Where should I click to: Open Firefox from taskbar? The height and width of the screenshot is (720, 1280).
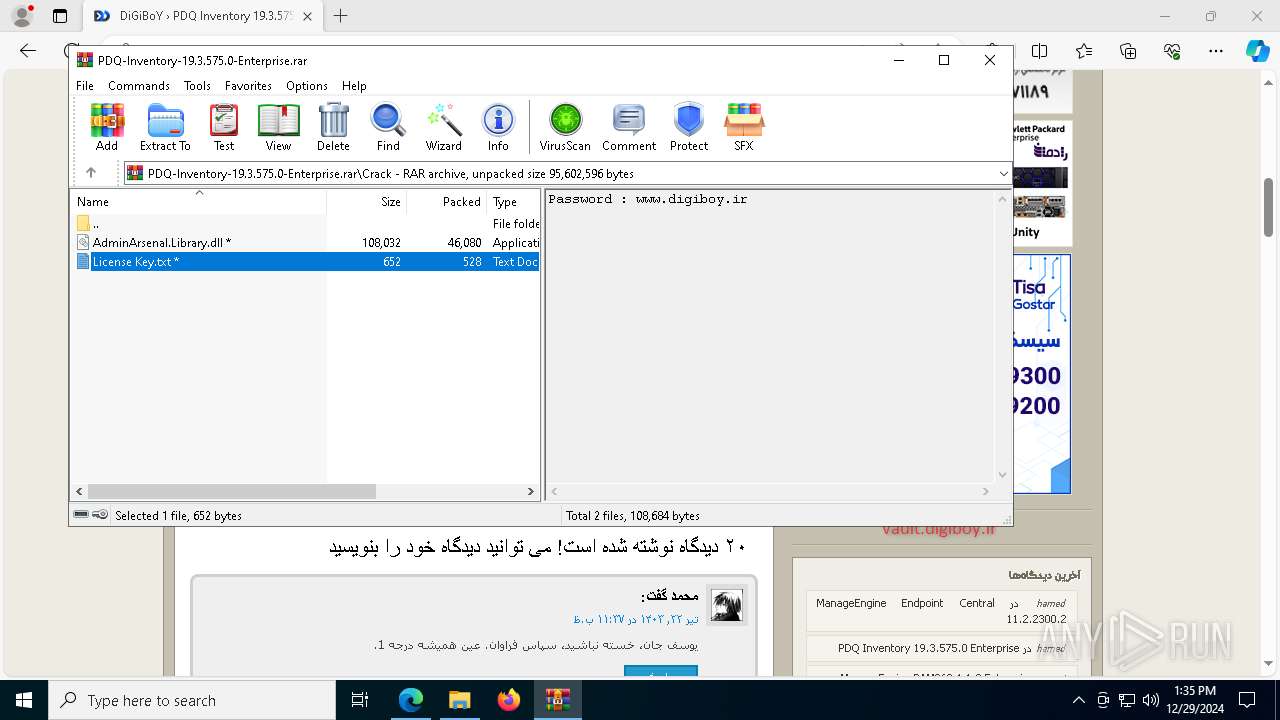pyautogui.click(x=508, y=700)
